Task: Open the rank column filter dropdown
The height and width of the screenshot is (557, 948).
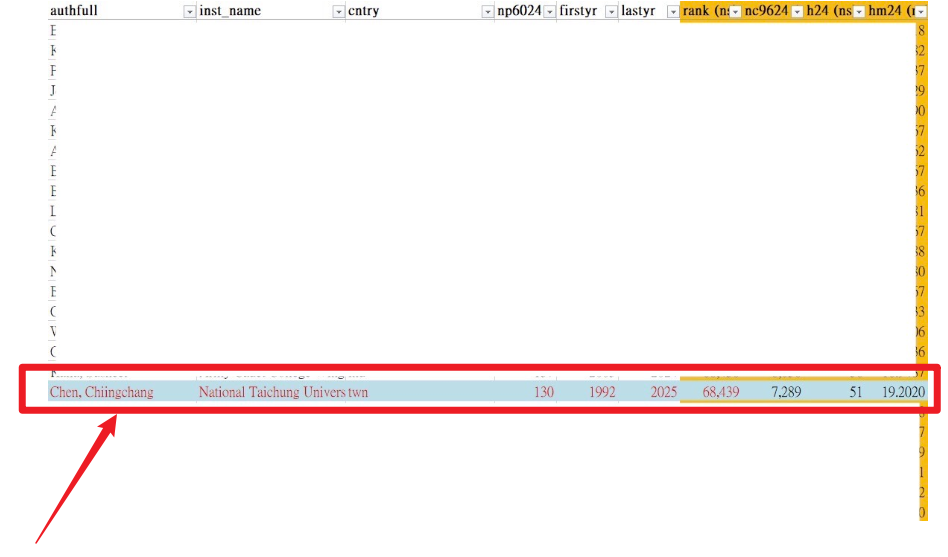Action: pos(735,11)
